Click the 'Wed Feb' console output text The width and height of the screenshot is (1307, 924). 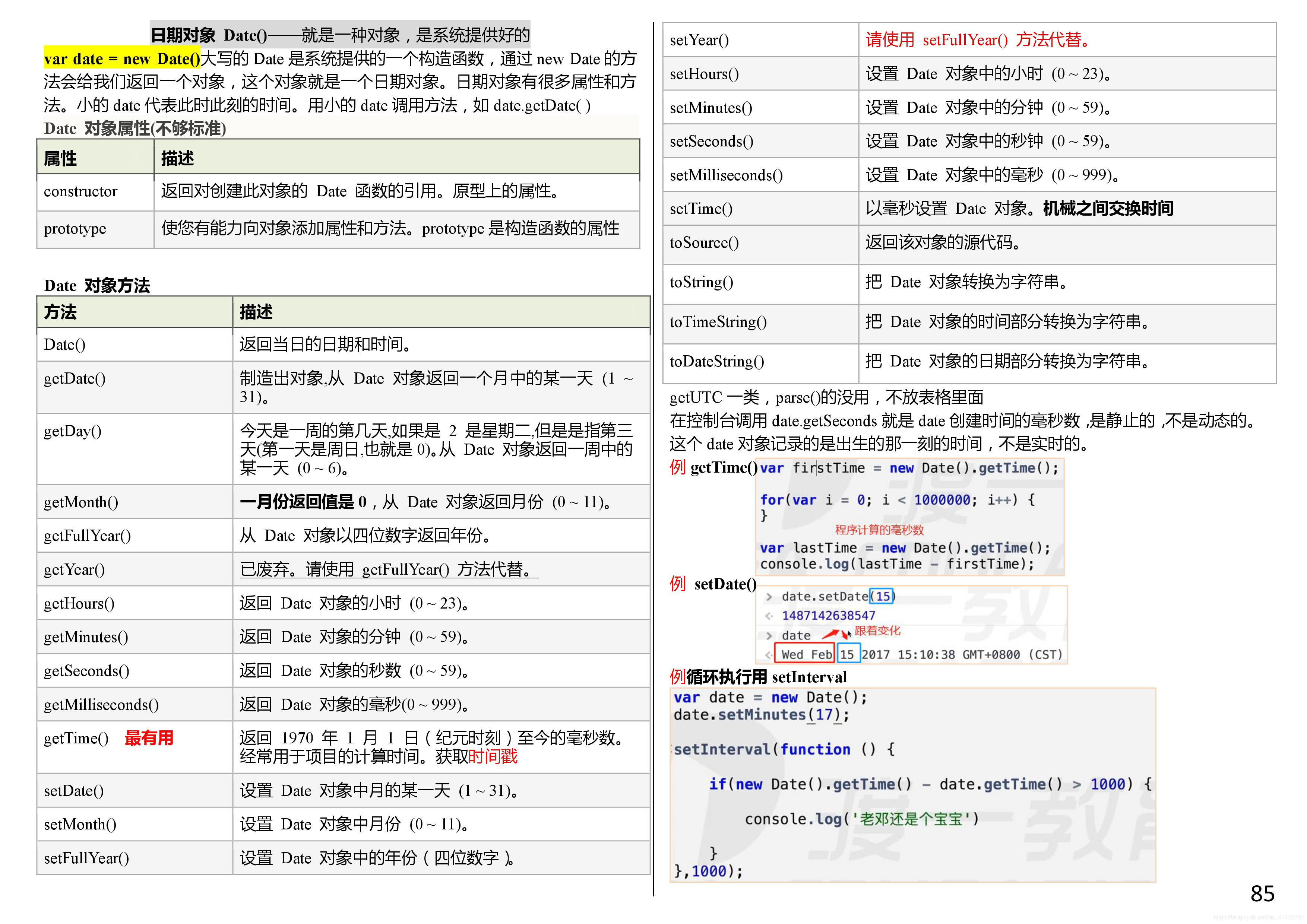807,654
